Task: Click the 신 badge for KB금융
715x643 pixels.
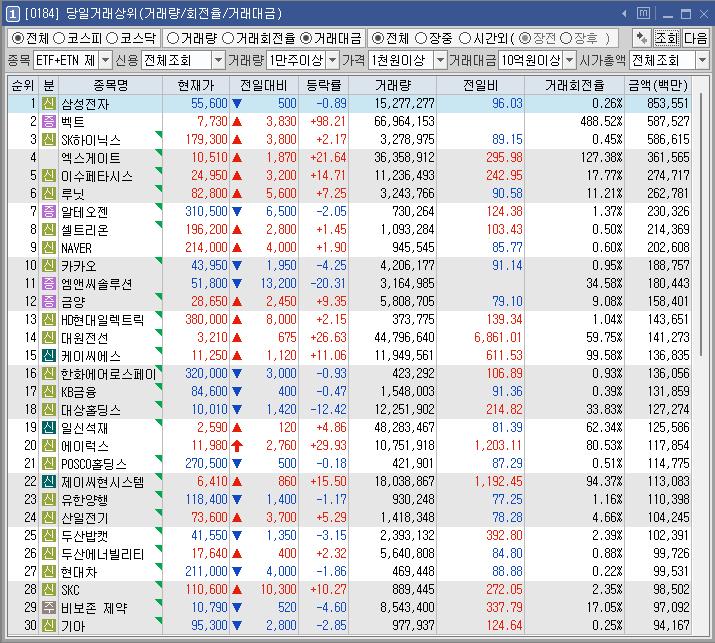Action: 49,392
